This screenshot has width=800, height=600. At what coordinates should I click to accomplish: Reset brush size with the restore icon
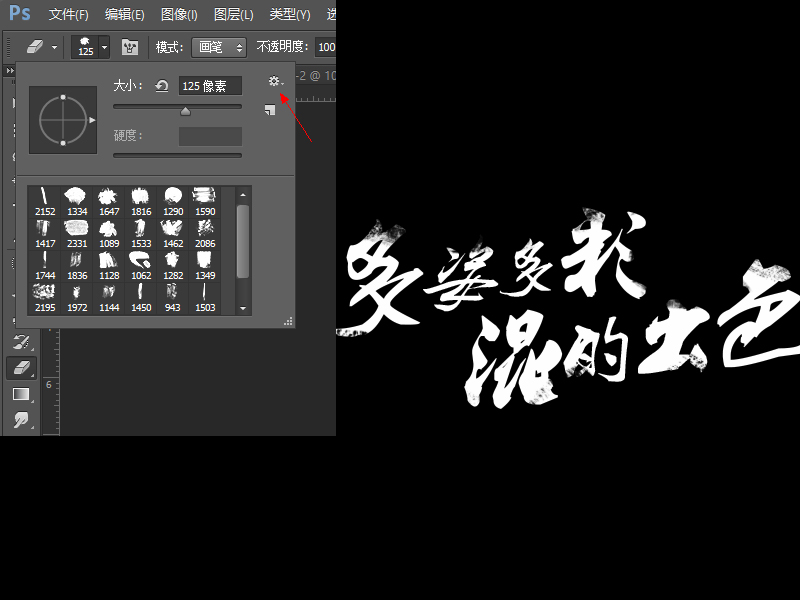pos(162,86)
